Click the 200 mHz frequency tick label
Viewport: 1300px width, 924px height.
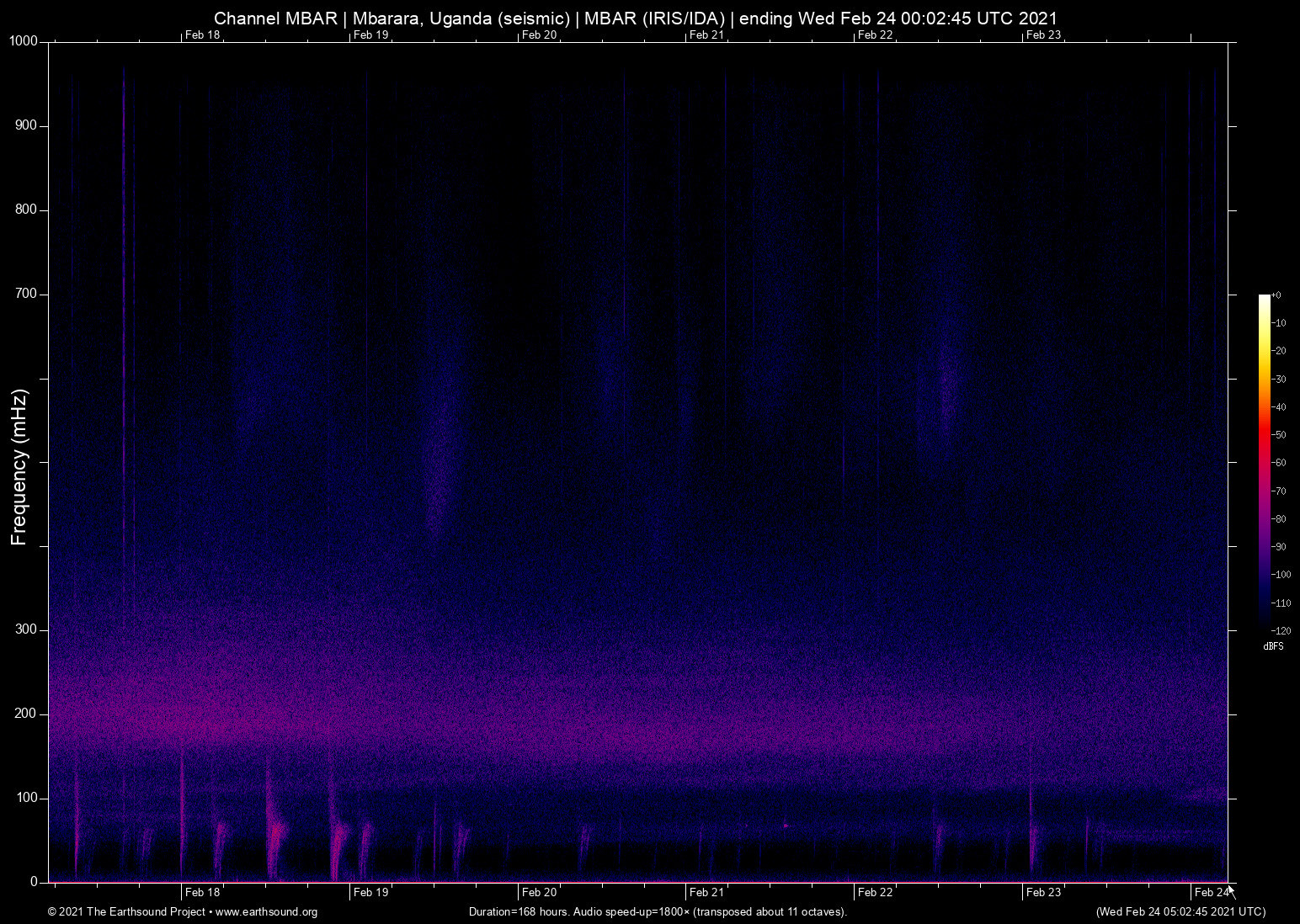click(25, 712)
